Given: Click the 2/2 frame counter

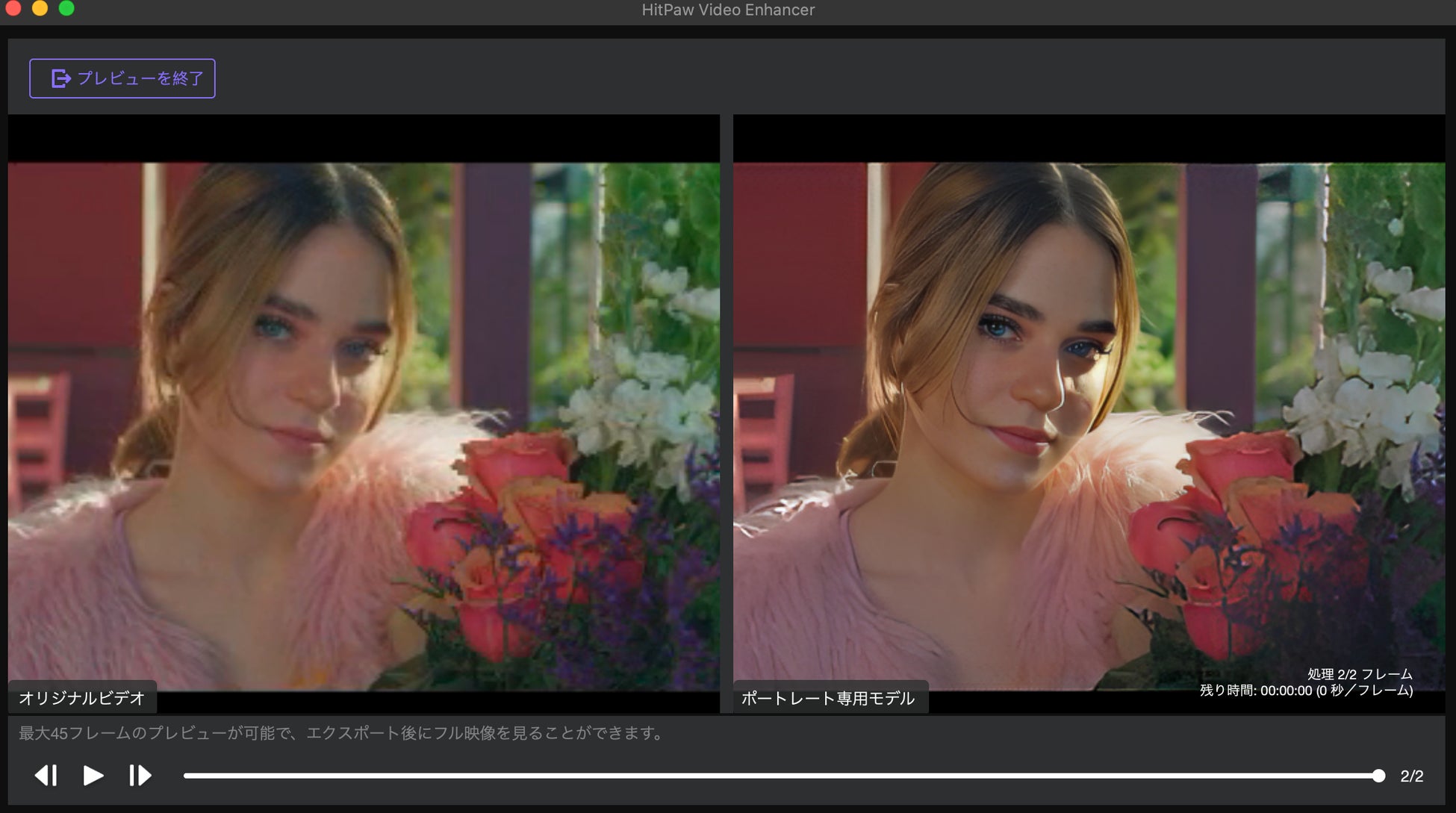Looking at the screenshot, I should 1411,776.
